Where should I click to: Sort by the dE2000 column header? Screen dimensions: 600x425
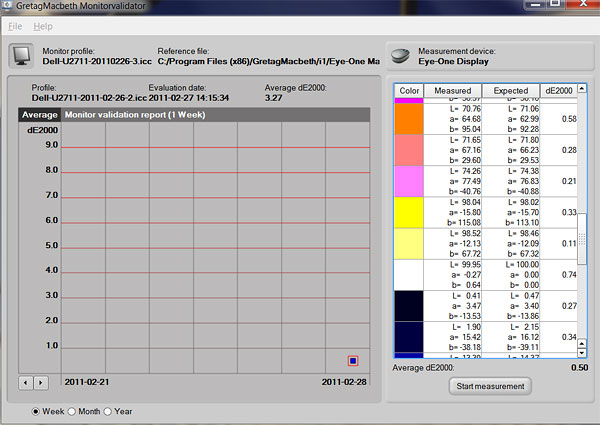click(x=559, y=91)
